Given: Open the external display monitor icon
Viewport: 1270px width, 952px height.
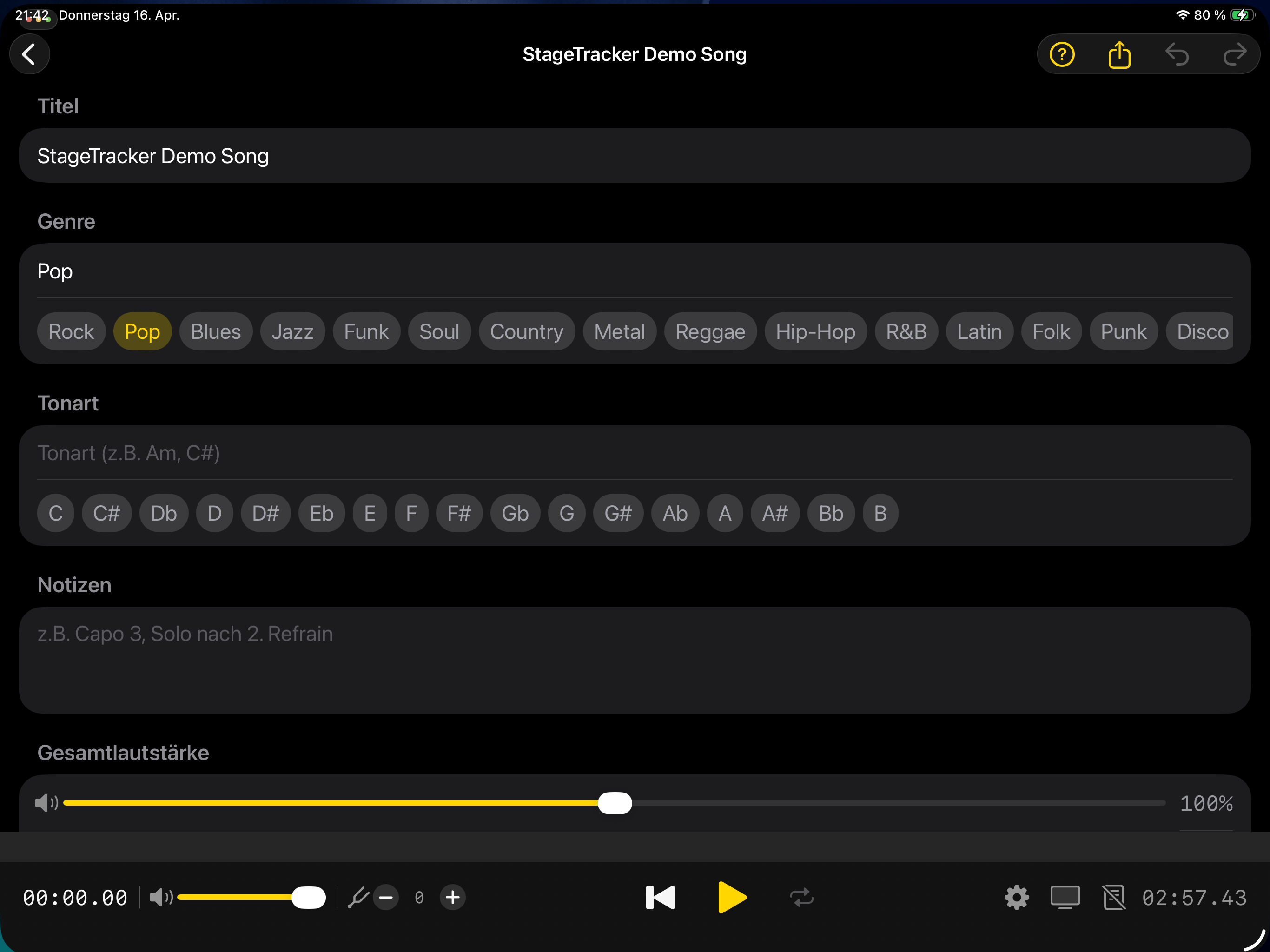Looking at the screenshot, I should [1065, 897].
